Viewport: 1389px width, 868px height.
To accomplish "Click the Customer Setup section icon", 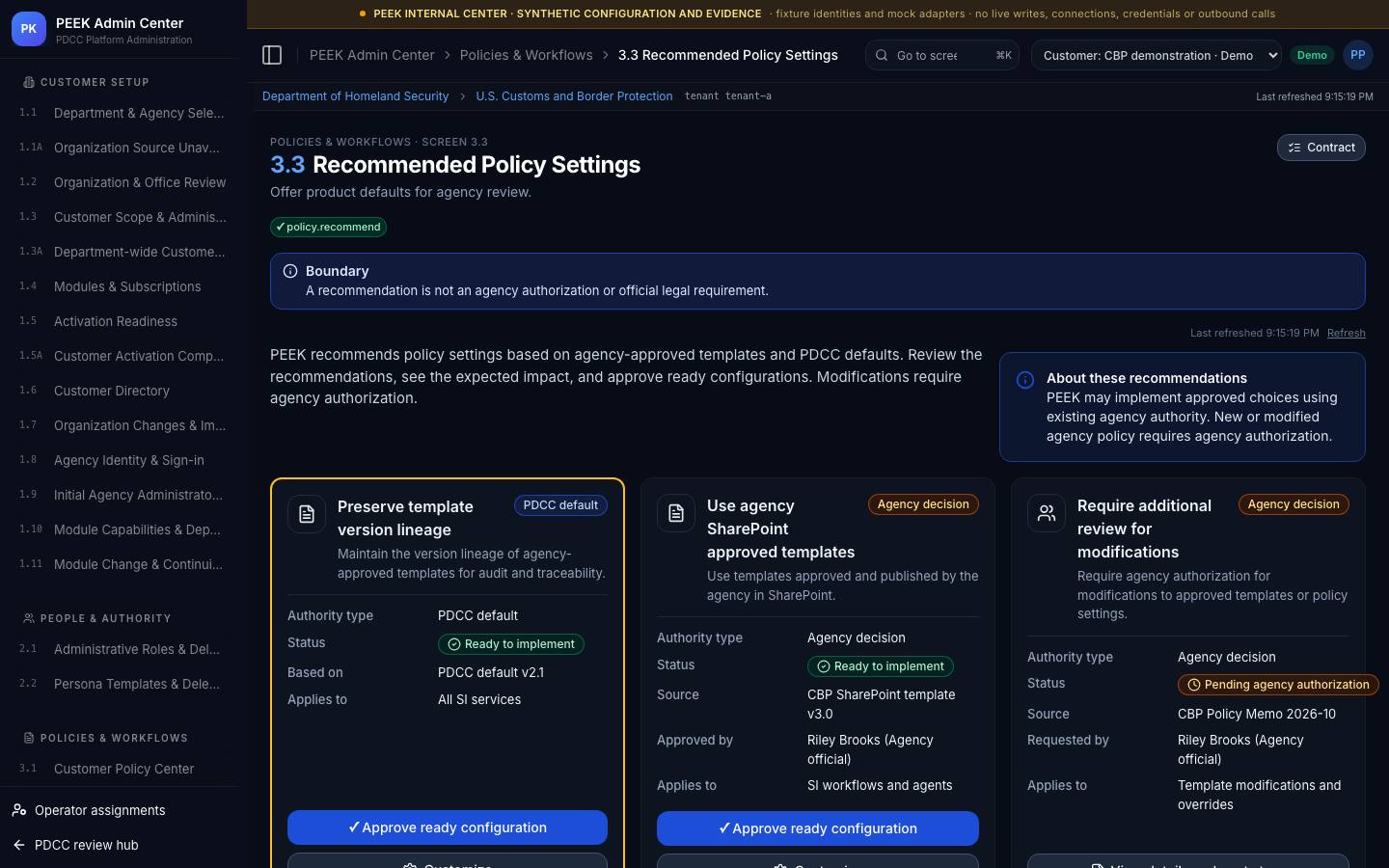I will pos(29,82).
